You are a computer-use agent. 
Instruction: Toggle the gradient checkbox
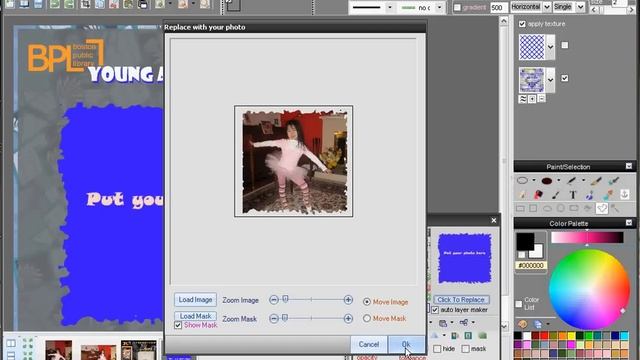(x=457, y=7)
